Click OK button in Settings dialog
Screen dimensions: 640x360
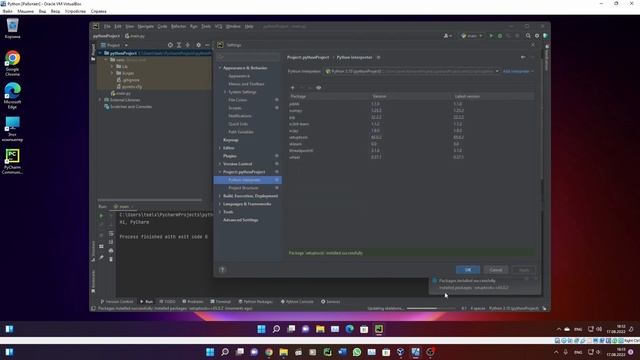pyautogui.click(x=468, y=270)
